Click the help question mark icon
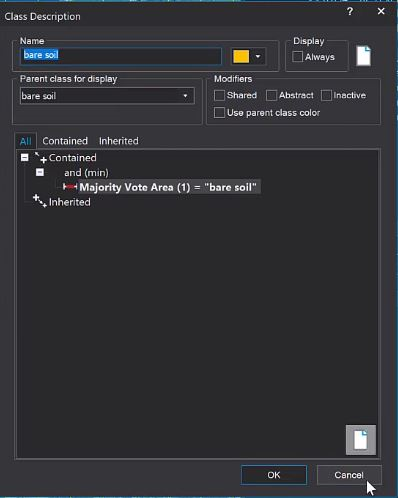Image resolution: width=398 pixels, height=498 pixels. 350,12
